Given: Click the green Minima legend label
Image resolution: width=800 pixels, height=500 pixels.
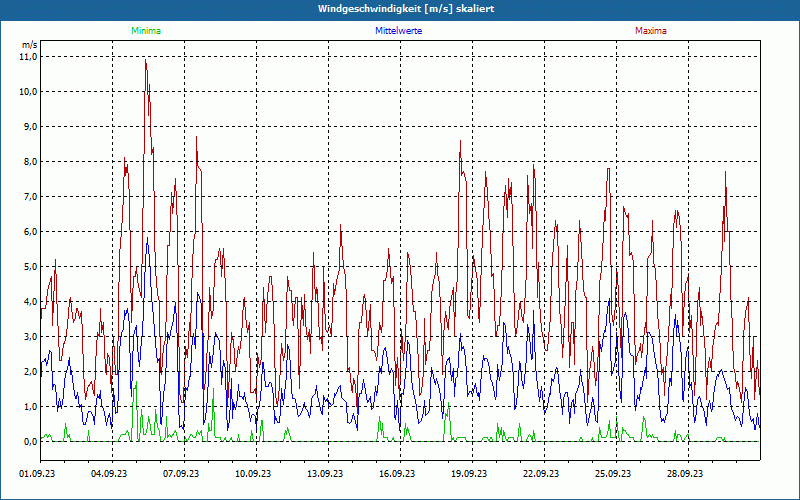Looking at the screenshot, I should [146, 31].
